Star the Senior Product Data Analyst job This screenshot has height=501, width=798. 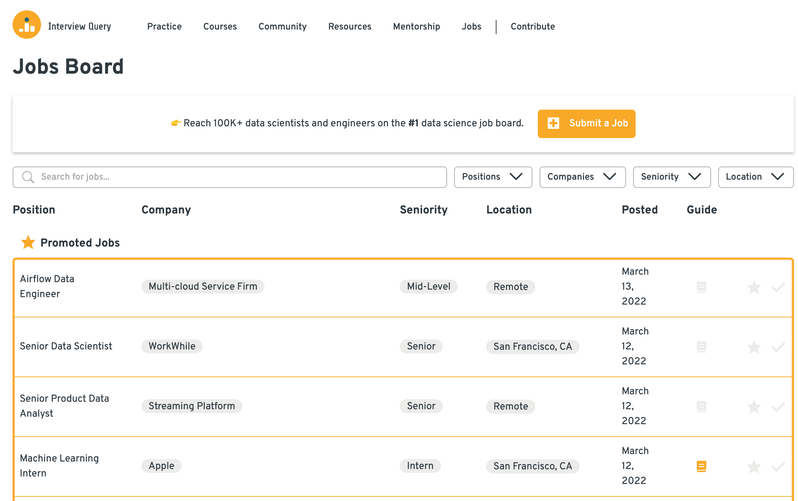coord(754,407)
